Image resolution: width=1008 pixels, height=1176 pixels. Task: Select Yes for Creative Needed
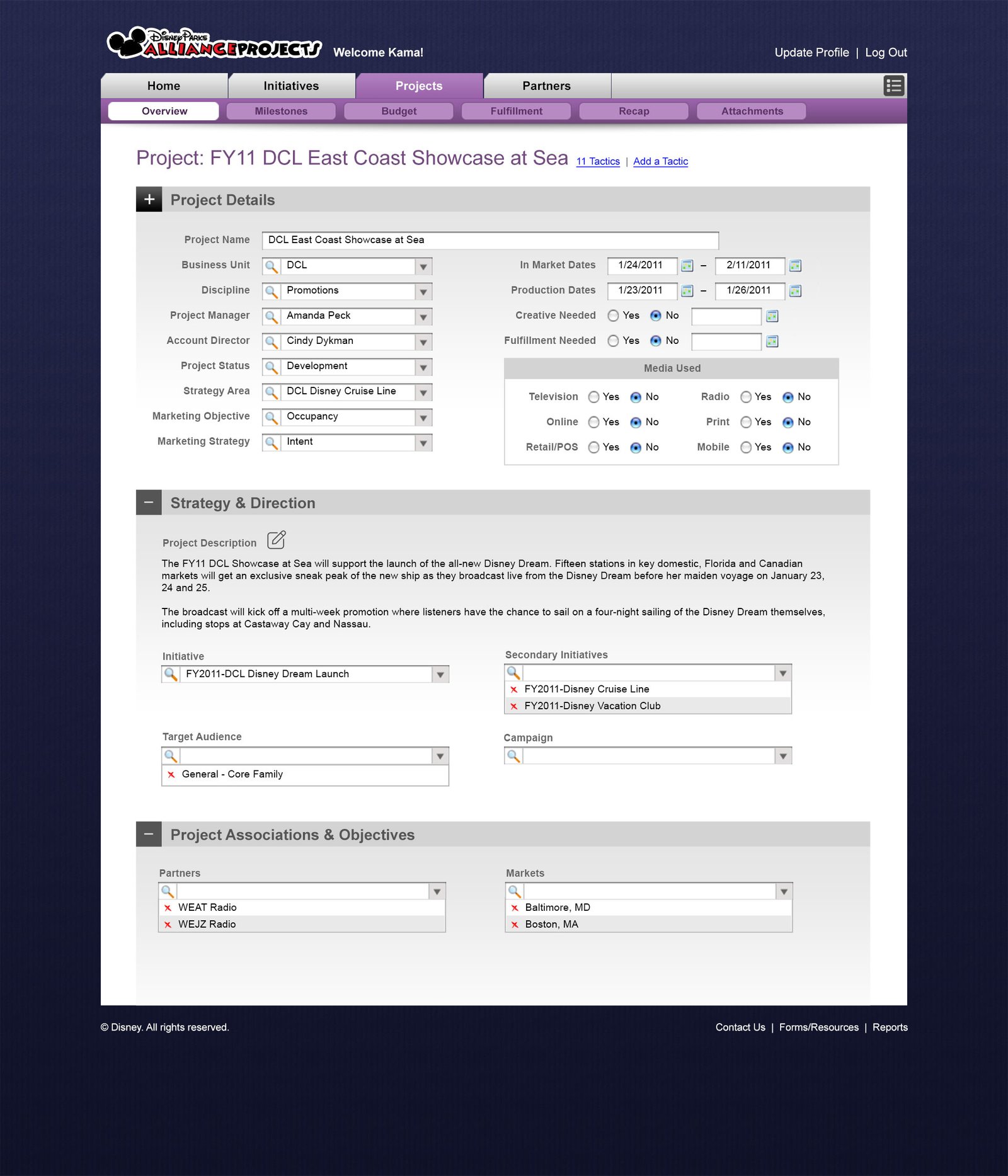(x=613, y=316)
